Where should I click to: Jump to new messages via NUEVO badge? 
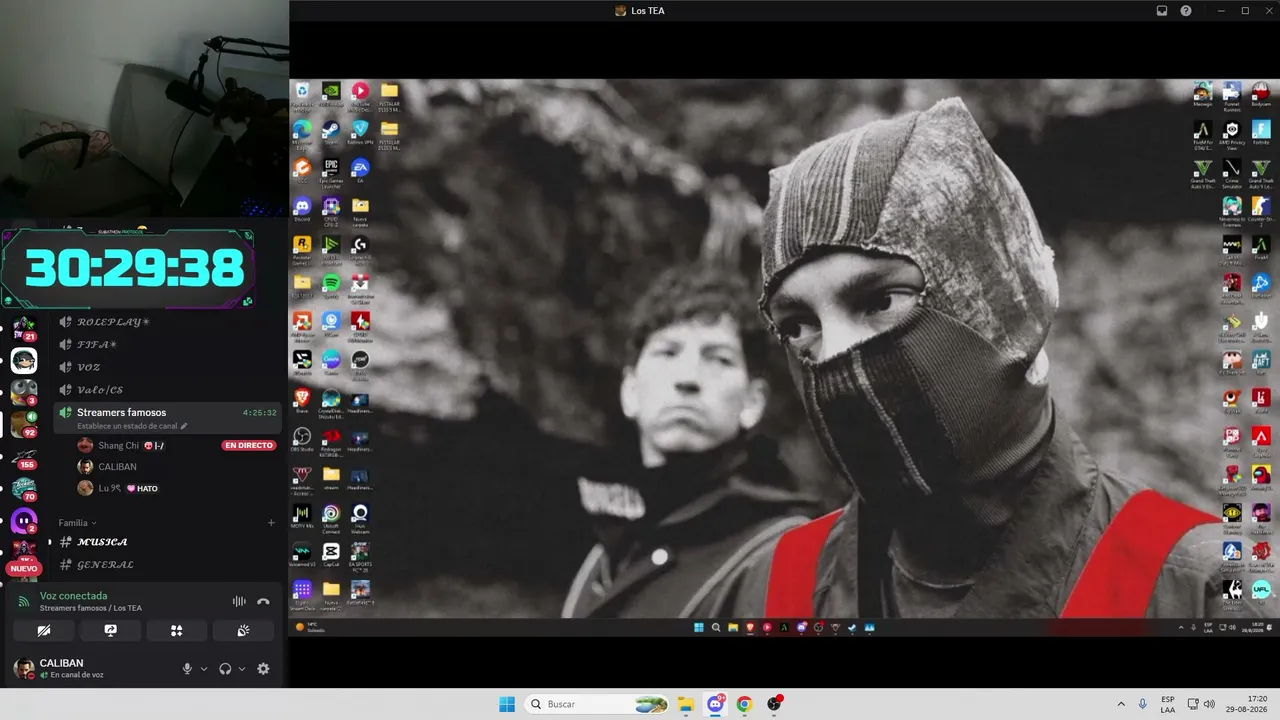[x=23, y=568]
